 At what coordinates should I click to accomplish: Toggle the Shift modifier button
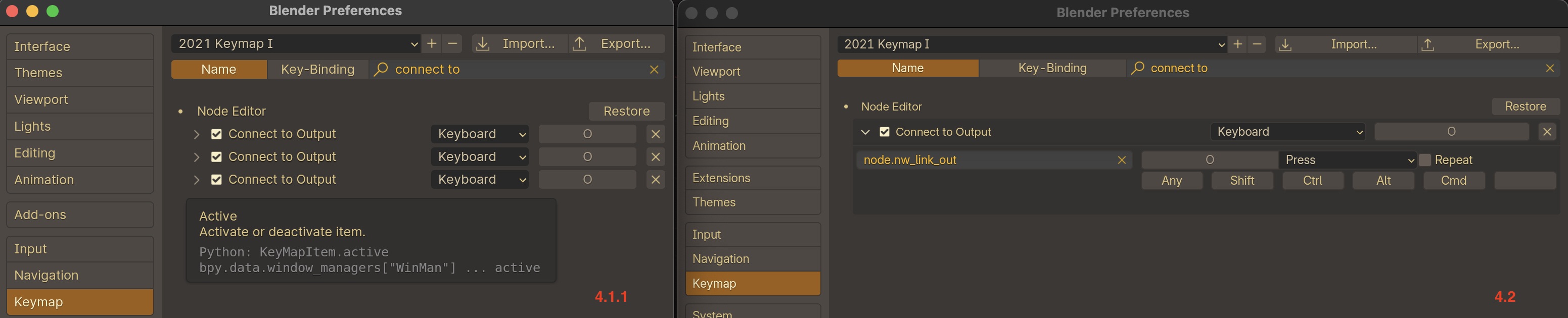coord(1242,181)
